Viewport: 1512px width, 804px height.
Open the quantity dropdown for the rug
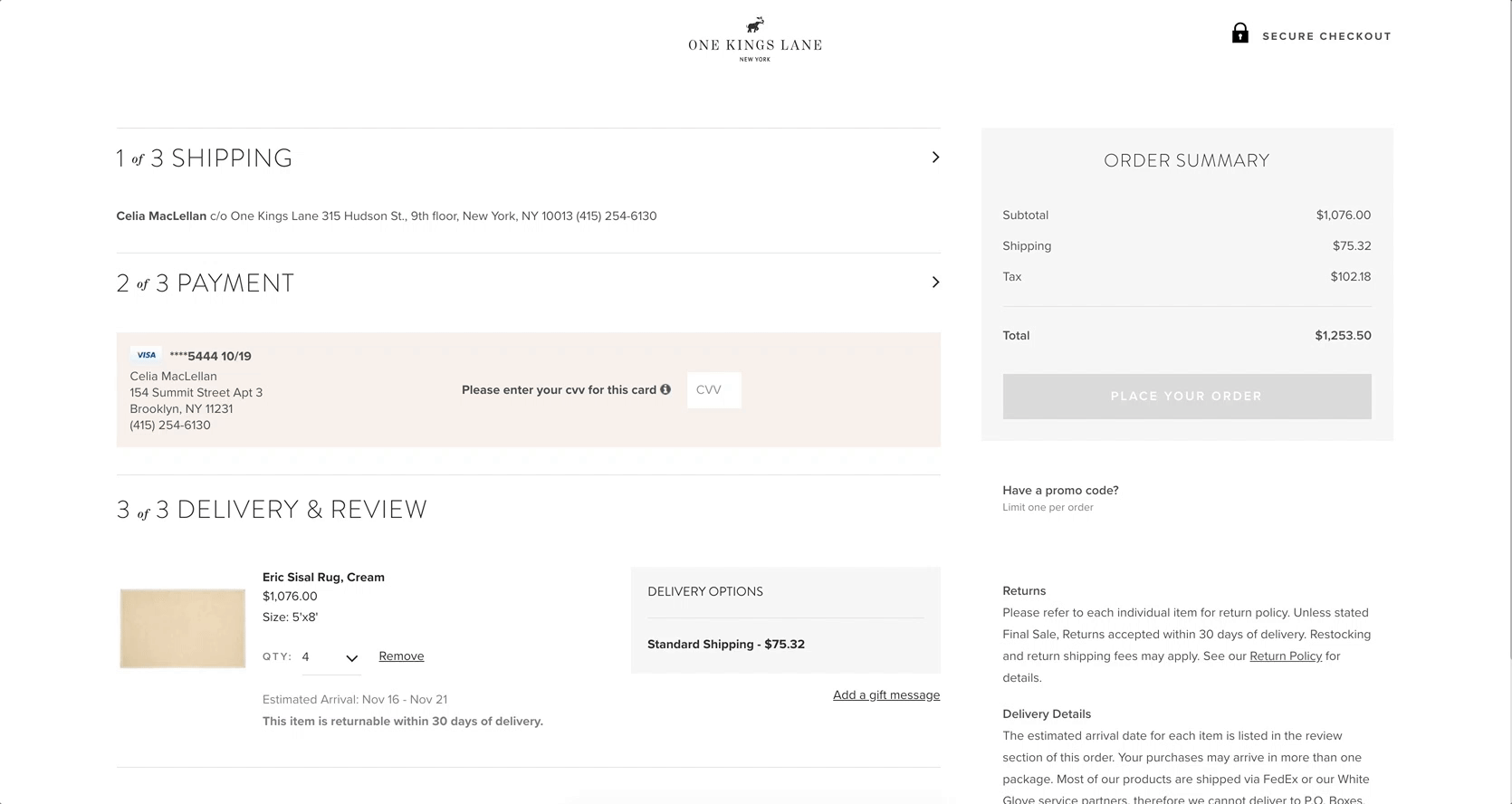click(x=330, y=657)
